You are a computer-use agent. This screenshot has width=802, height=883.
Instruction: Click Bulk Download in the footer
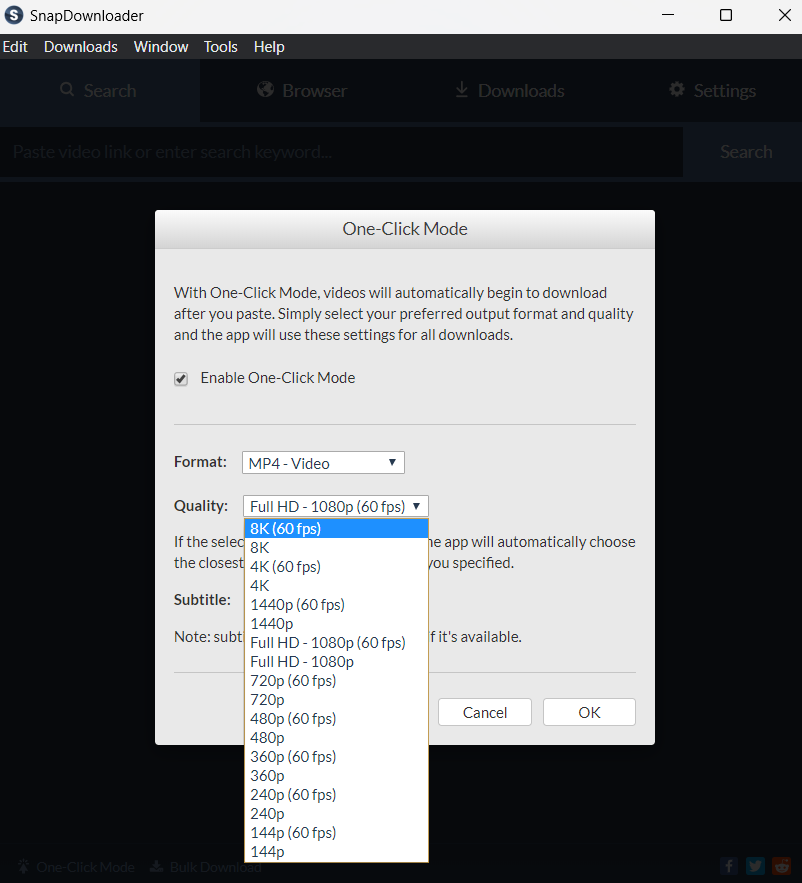206,867
